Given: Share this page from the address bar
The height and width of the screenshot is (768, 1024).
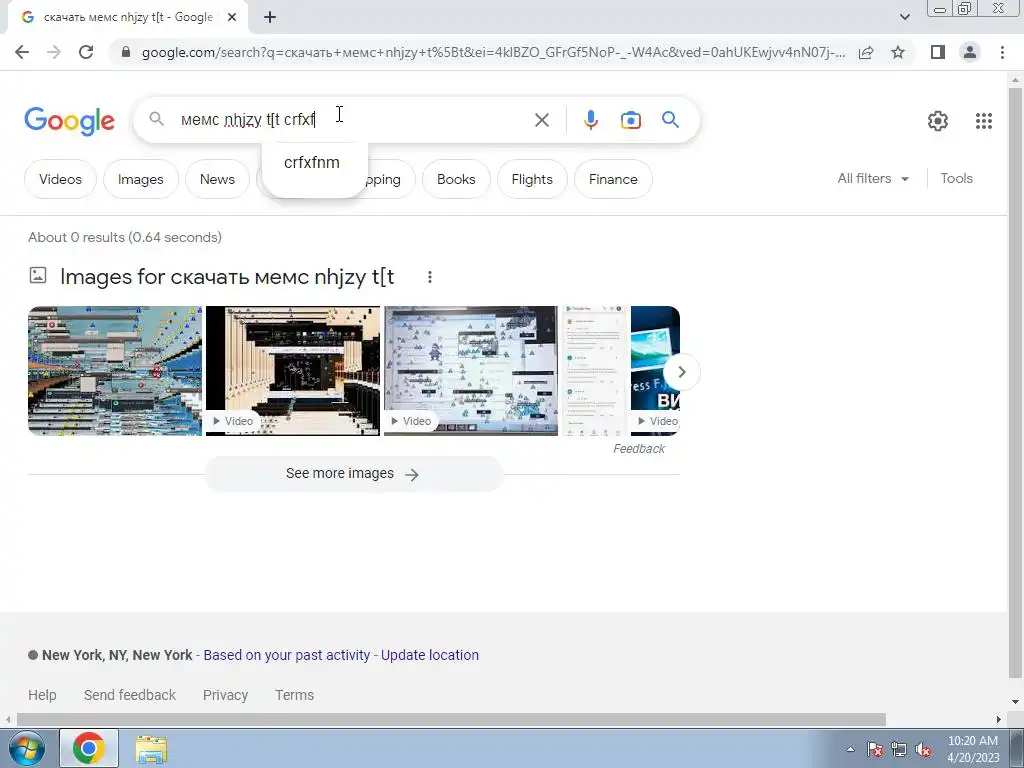Looking at the screenshot, I should coord(866,52).
